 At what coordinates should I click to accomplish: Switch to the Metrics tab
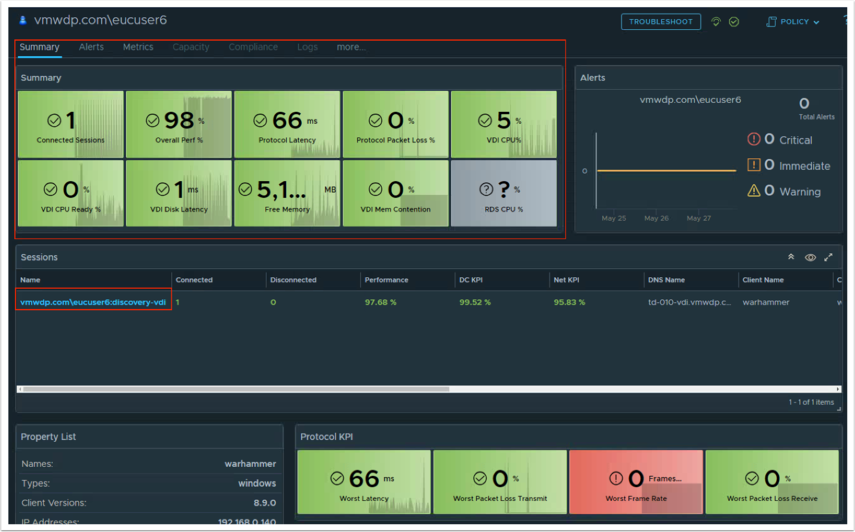click(138, 47)
